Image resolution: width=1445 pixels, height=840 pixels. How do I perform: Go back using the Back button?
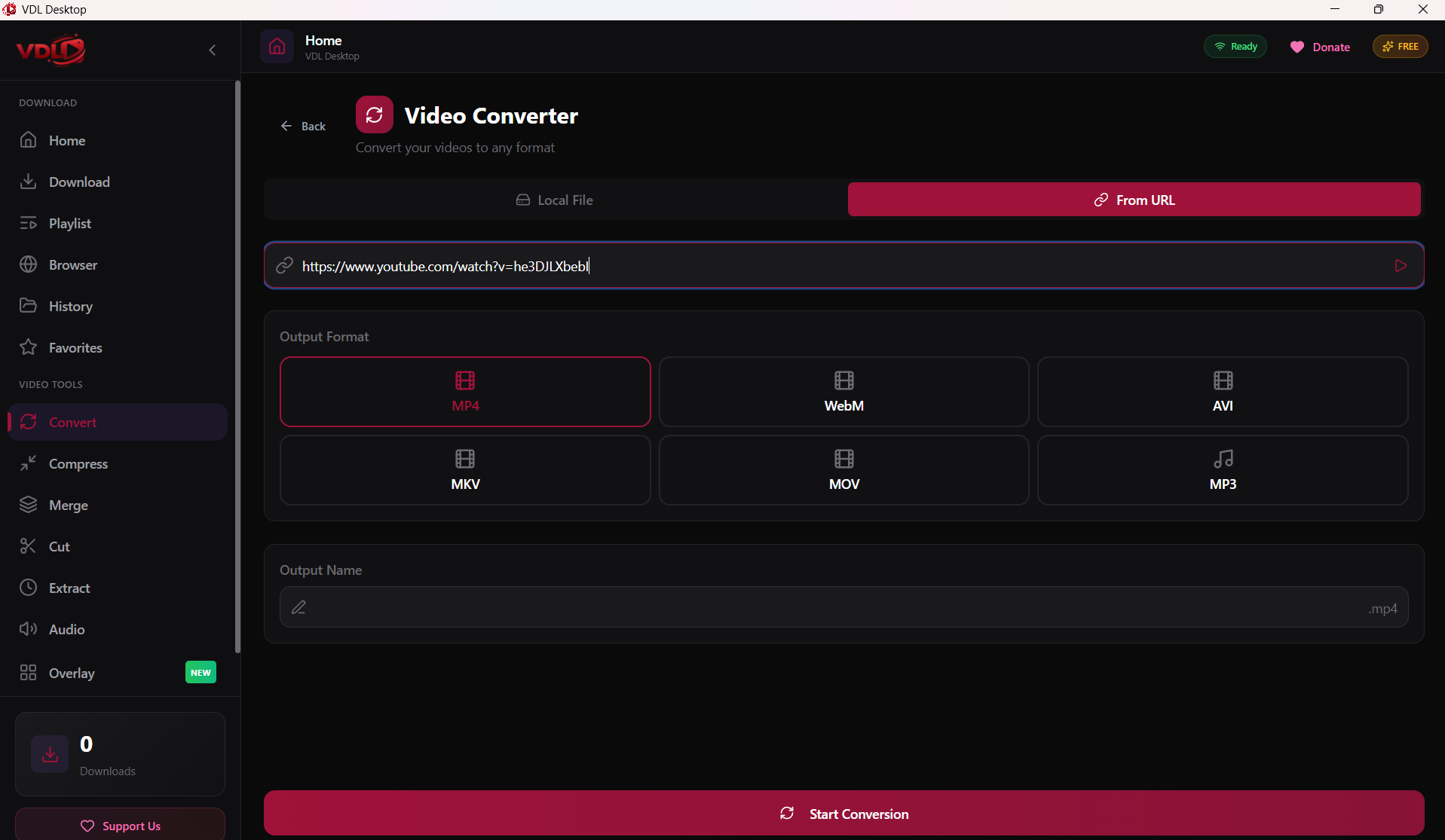[303, 126]
